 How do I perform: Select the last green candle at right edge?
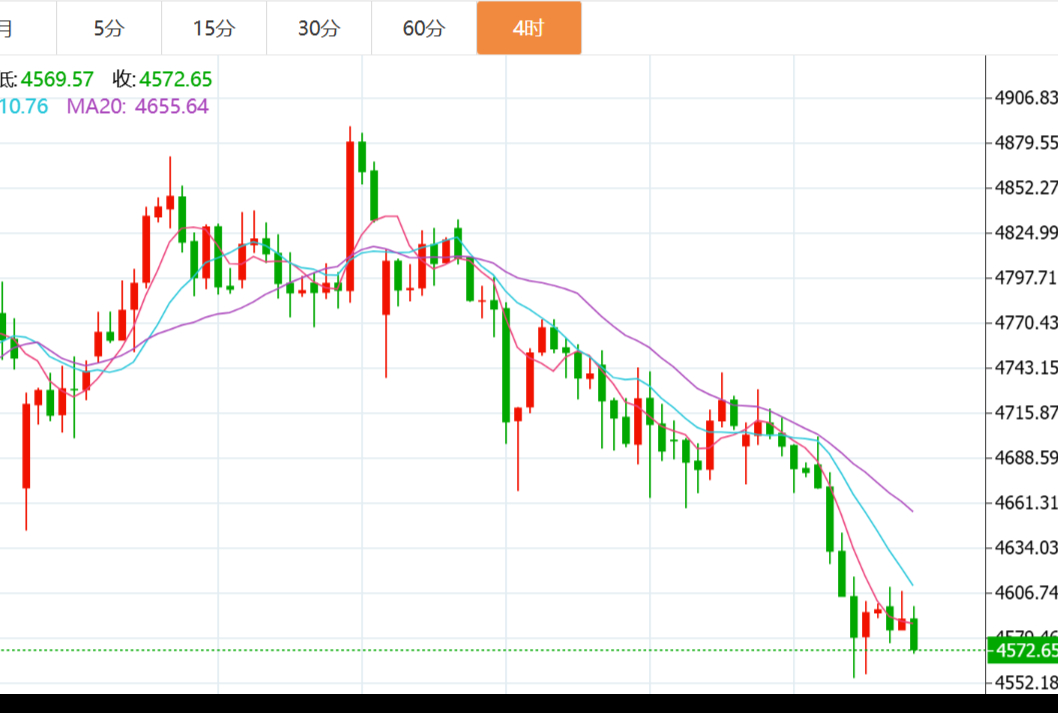point(914,633)
